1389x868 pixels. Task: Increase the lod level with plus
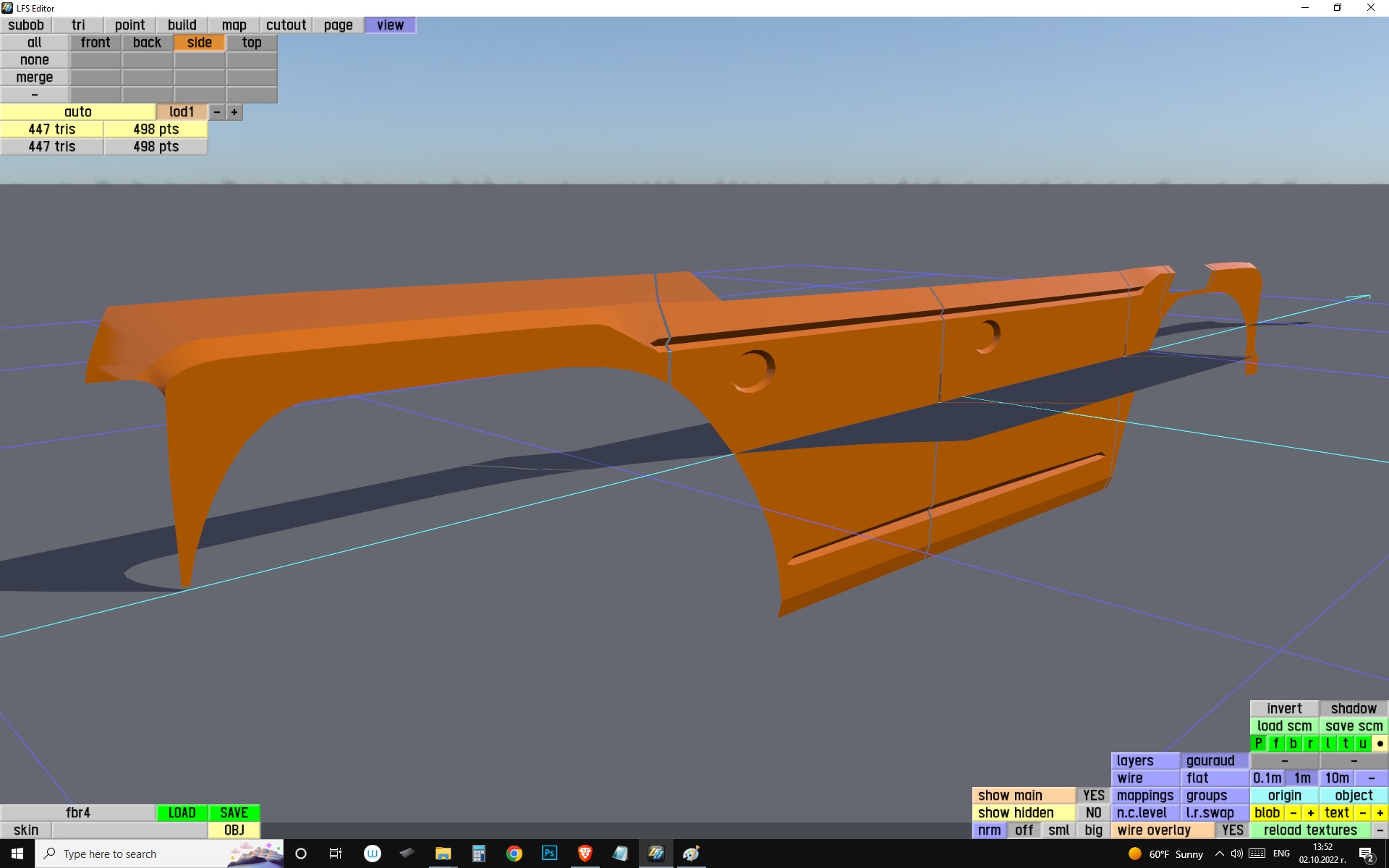[x=234, y=112]
